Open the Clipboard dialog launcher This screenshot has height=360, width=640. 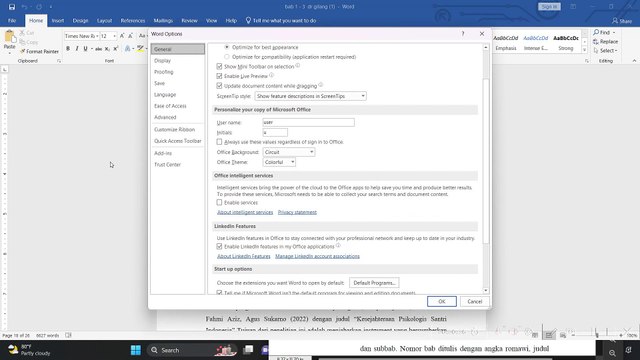59,61
